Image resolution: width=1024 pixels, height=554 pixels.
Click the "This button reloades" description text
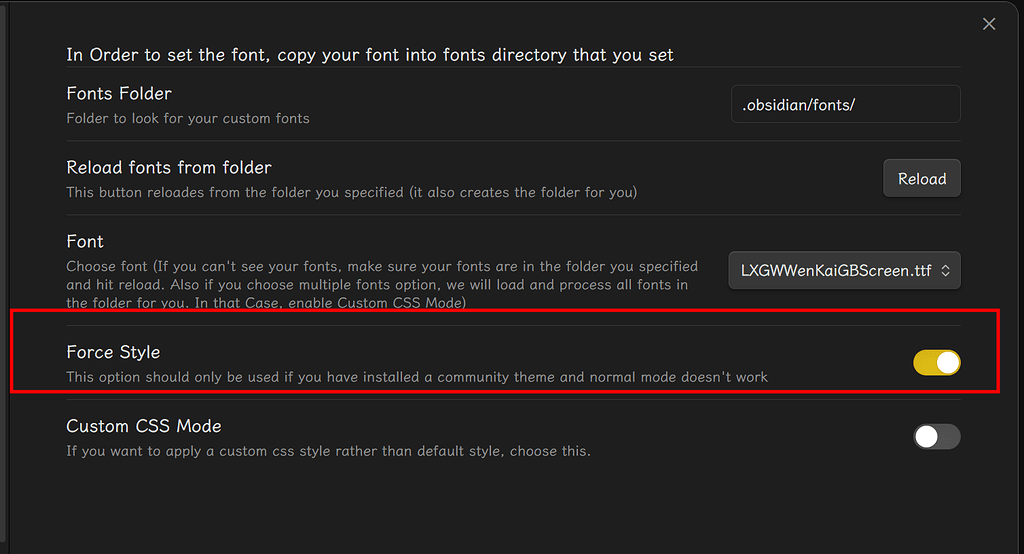click(x=351, y=192)
